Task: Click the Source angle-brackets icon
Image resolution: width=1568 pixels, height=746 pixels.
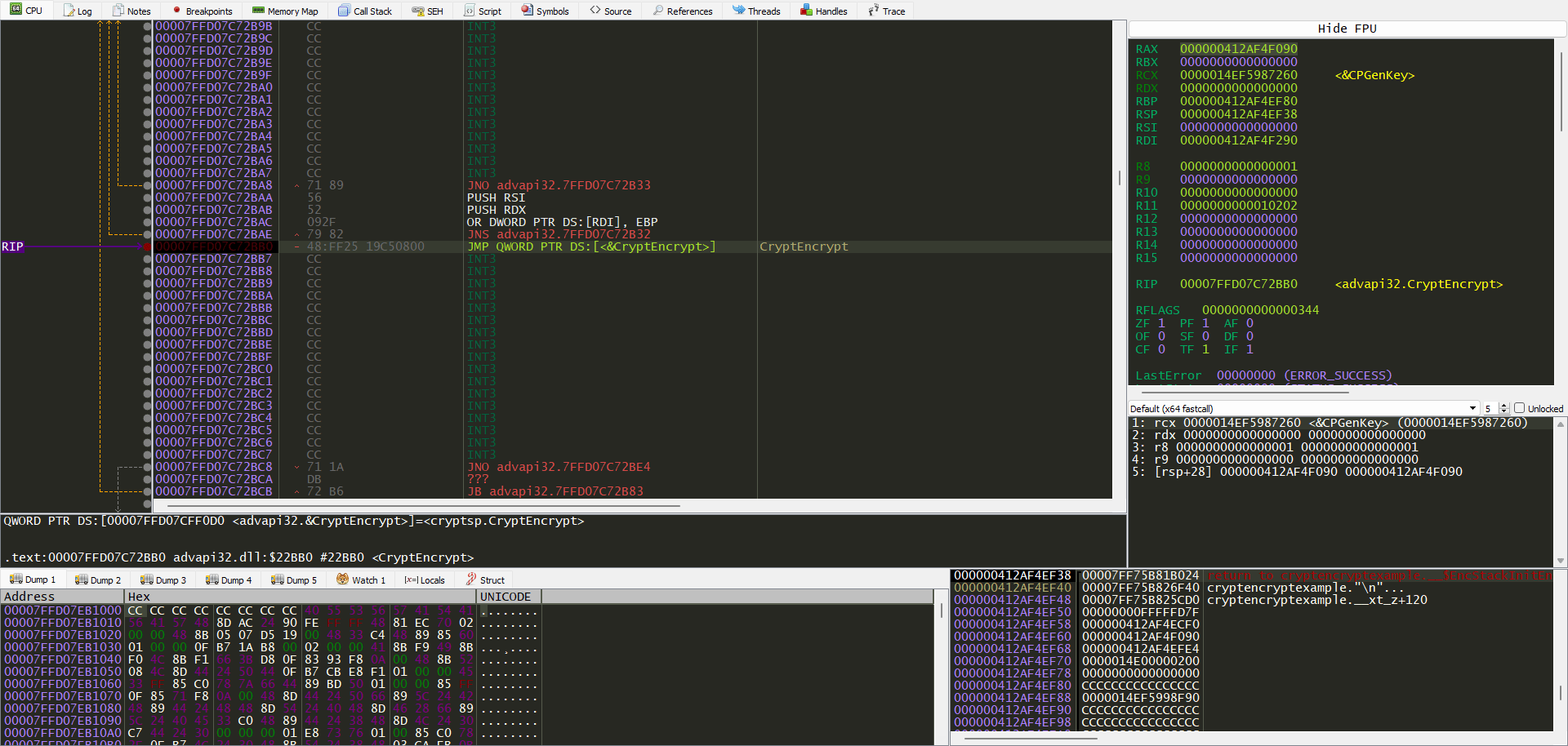Action: tap(595, 11)
